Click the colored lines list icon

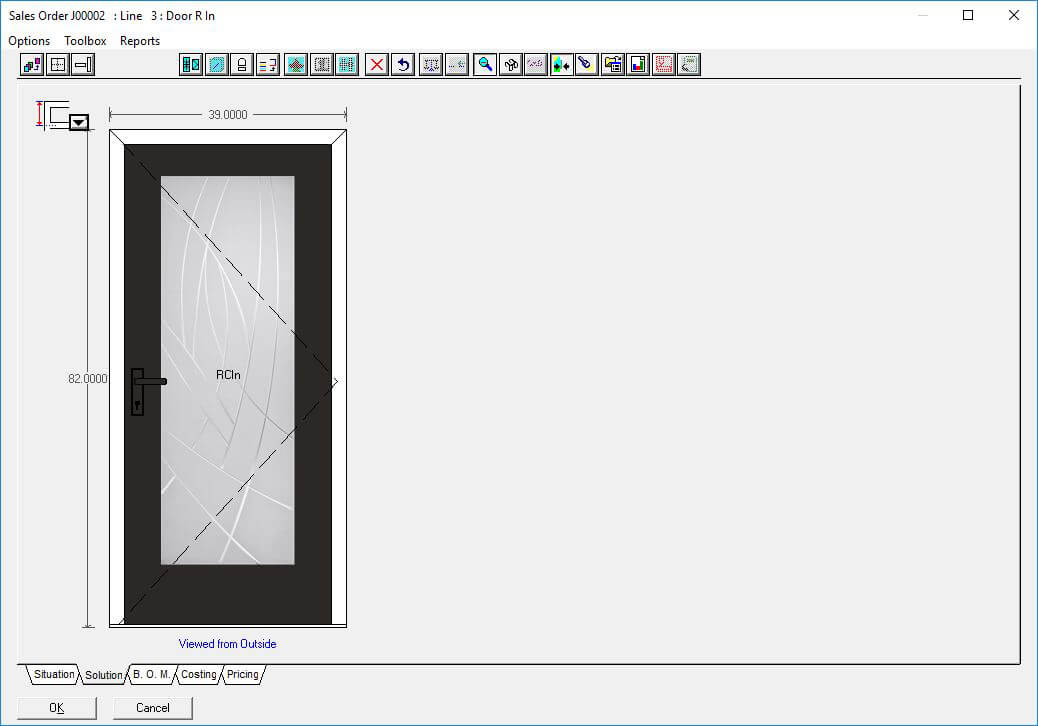coord(267,65)
